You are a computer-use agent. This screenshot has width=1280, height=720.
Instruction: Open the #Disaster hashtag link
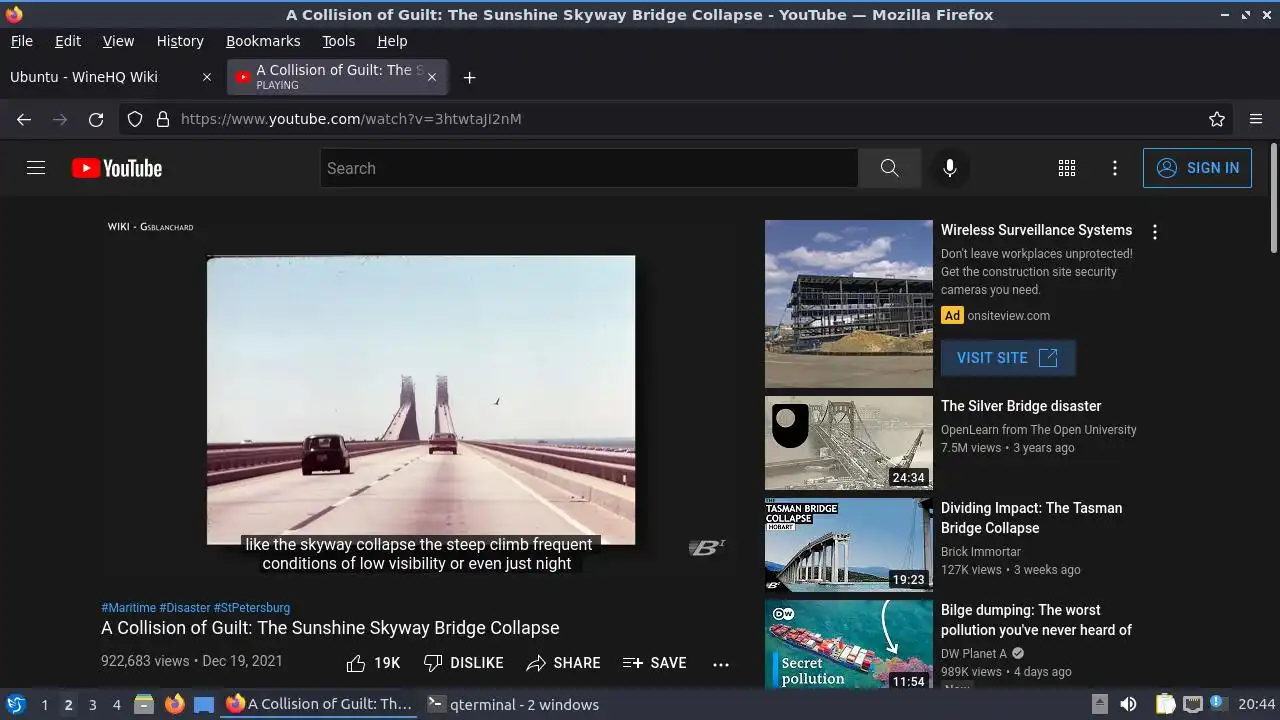(185, 607)
